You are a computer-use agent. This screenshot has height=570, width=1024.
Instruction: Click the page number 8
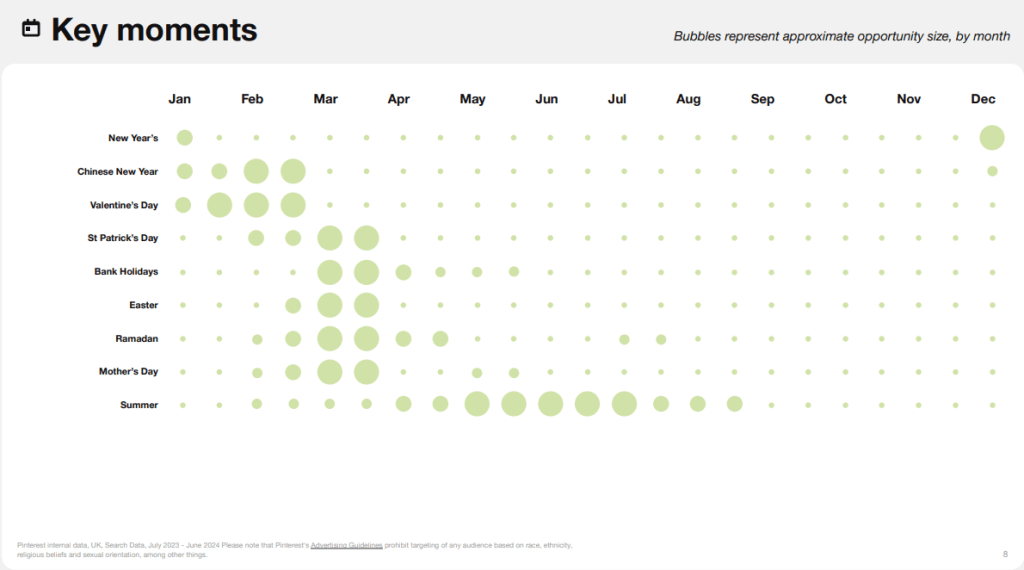(x=1004, y=553)
